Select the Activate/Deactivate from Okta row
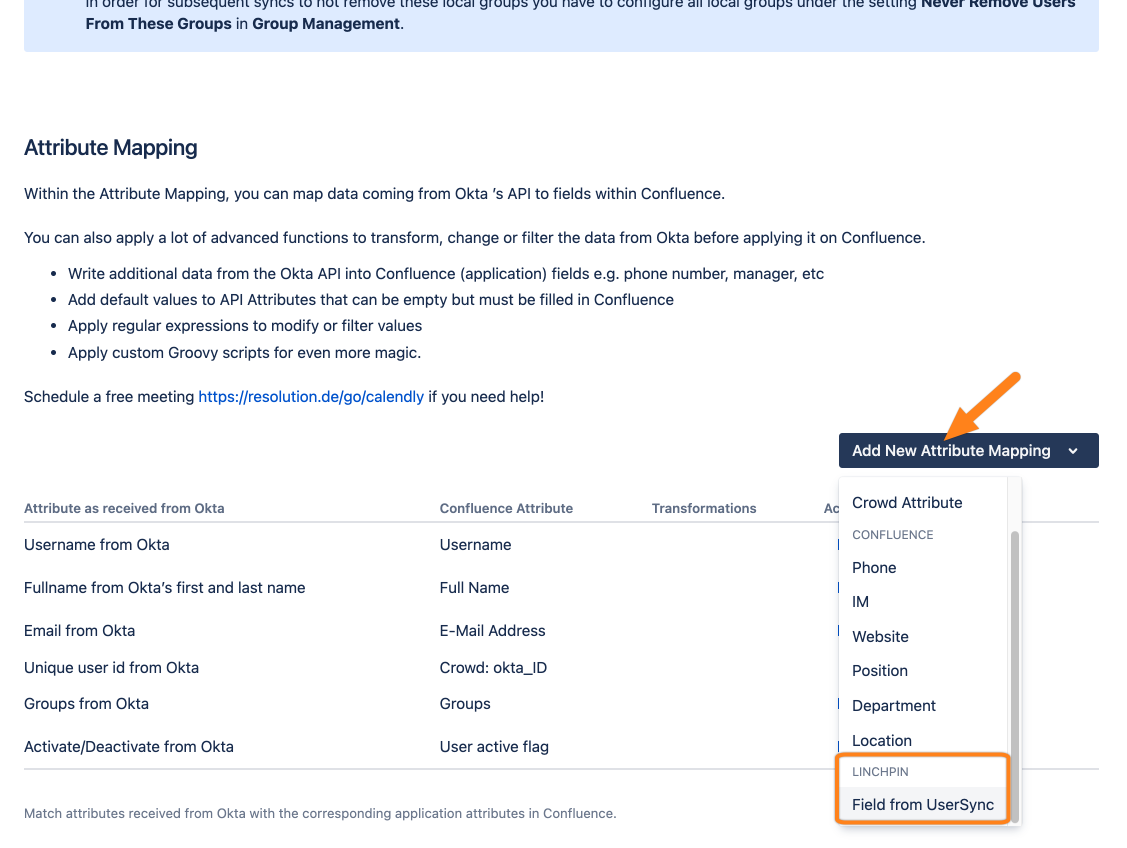 [129, 747]
